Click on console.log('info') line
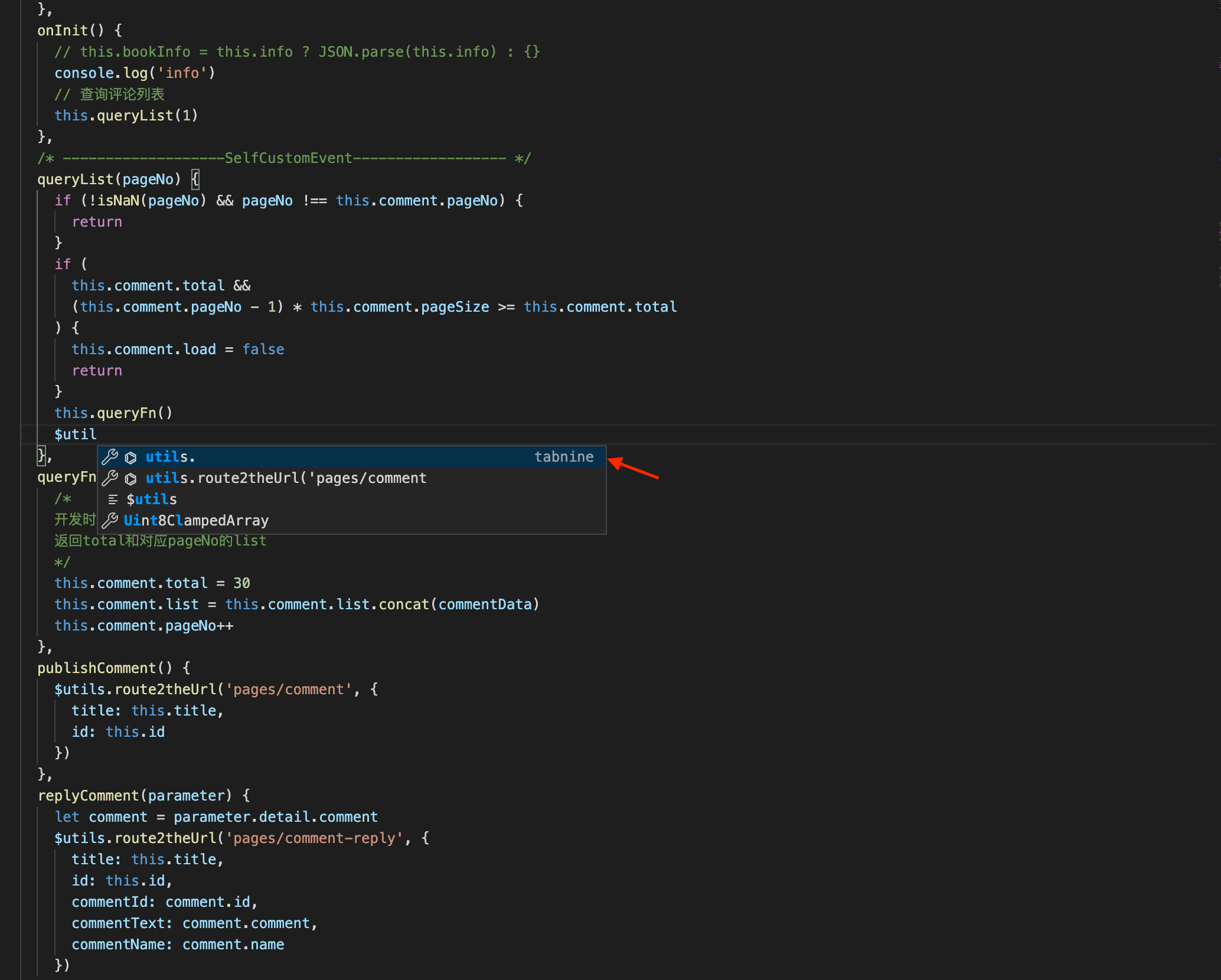 [135, 73]
